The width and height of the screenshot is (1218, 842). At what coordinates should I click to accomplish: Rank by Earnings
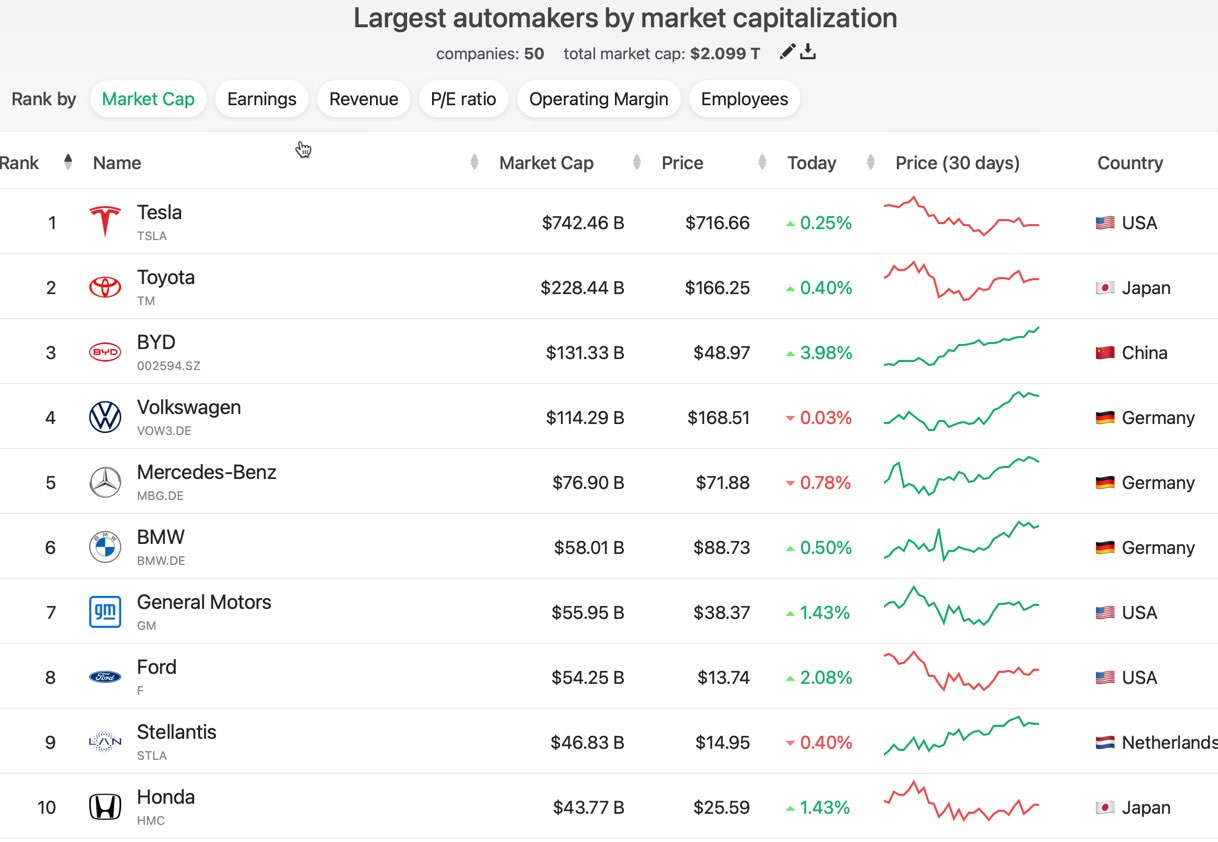(262, 99)
